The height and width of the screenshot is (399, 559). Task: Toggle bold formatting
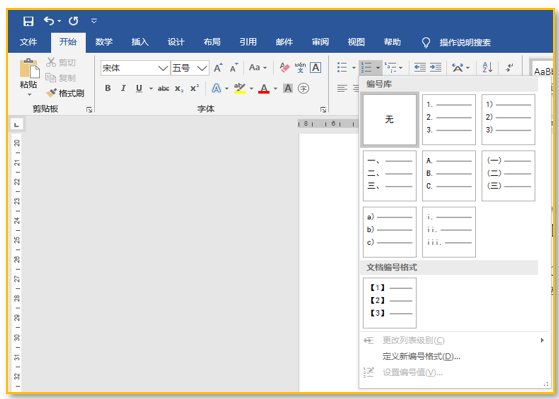click(108, 88)
